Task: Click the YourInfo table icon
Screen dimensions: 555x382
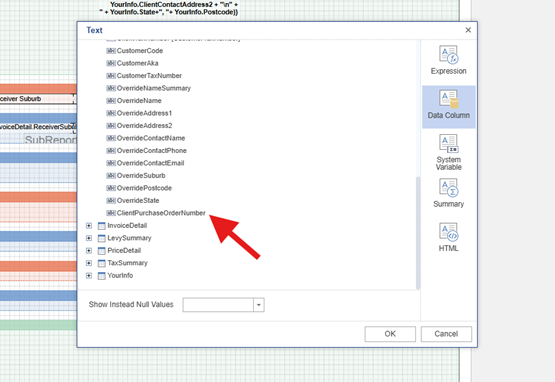Action: (x=102, y=276)
